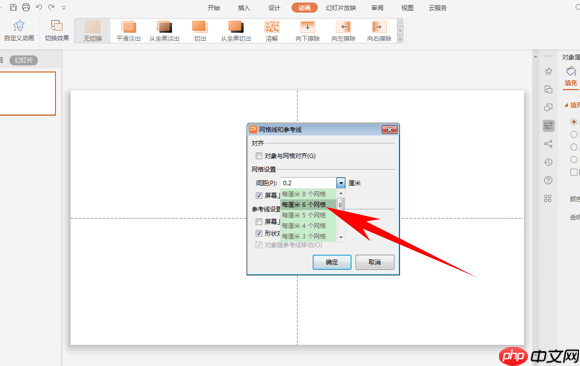The width and height of the screenshot is (580, 366).
Task: Select the second fill radio option
Action: coord(574,134)
